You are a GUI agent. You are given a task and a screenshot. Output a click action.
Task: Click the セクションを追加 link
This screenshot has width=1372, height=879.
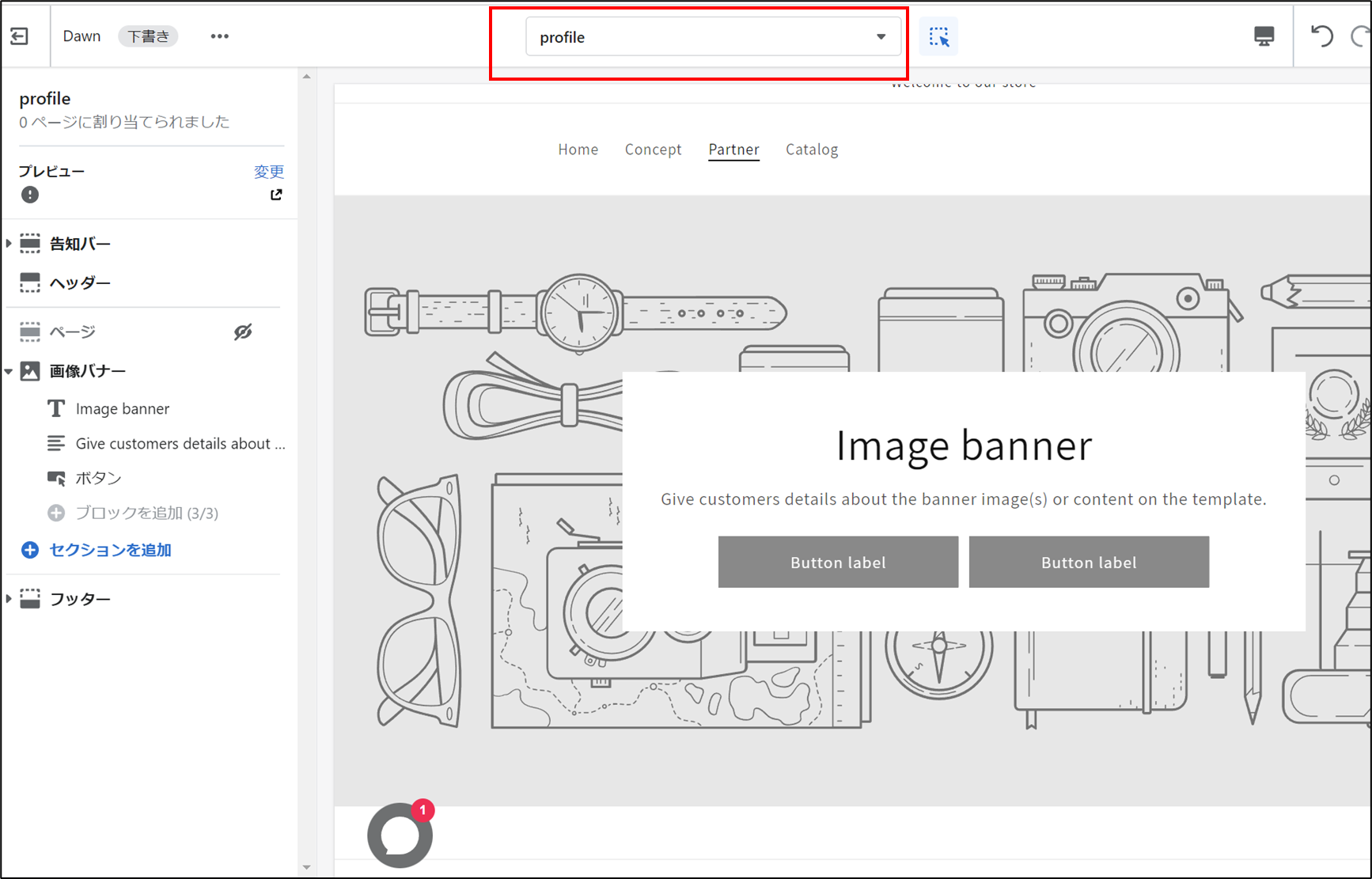point(111,551)
